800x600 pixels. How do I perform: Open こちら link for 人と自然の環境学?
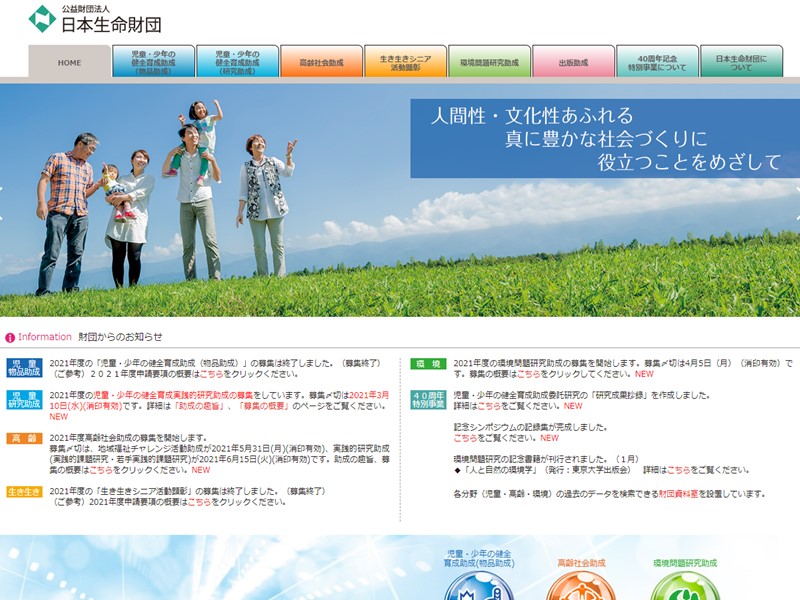[x=679, y=470]
